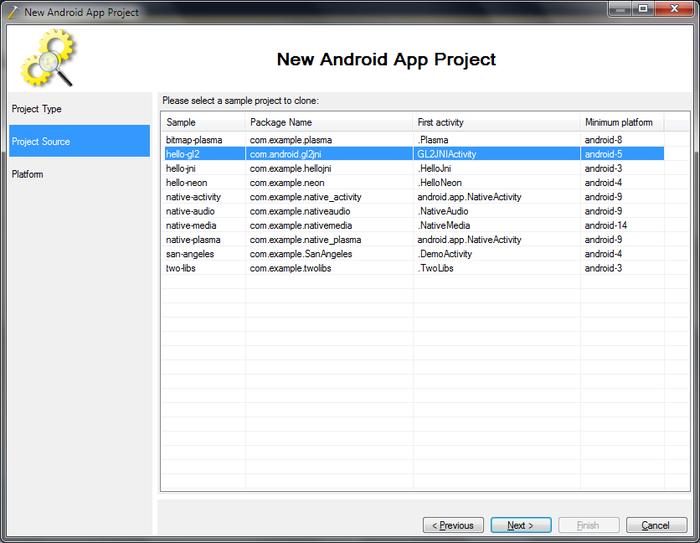Click the .TwoLibs activity cell
The image size is (700, 543).
click(435, 268)
